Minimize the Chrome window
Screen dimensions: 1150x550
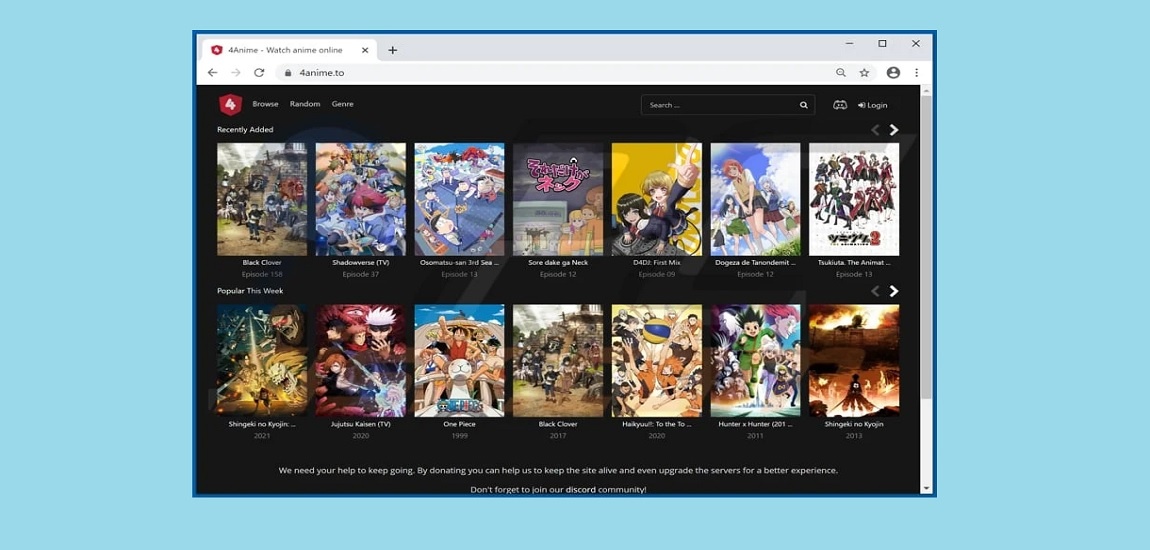(x=849, y=44)
